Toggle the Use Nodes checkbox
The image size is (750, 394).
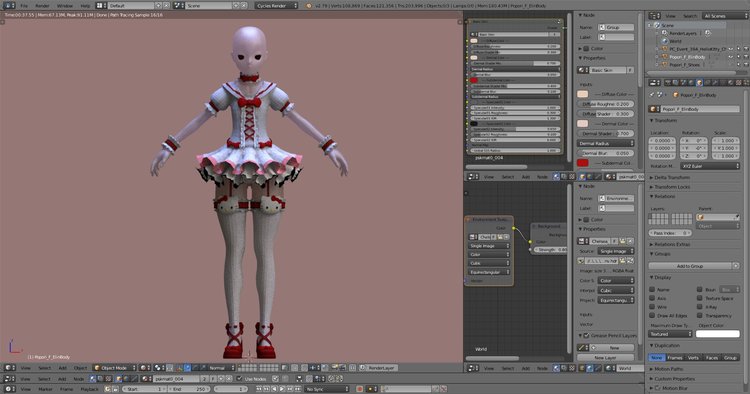(239, 379)
